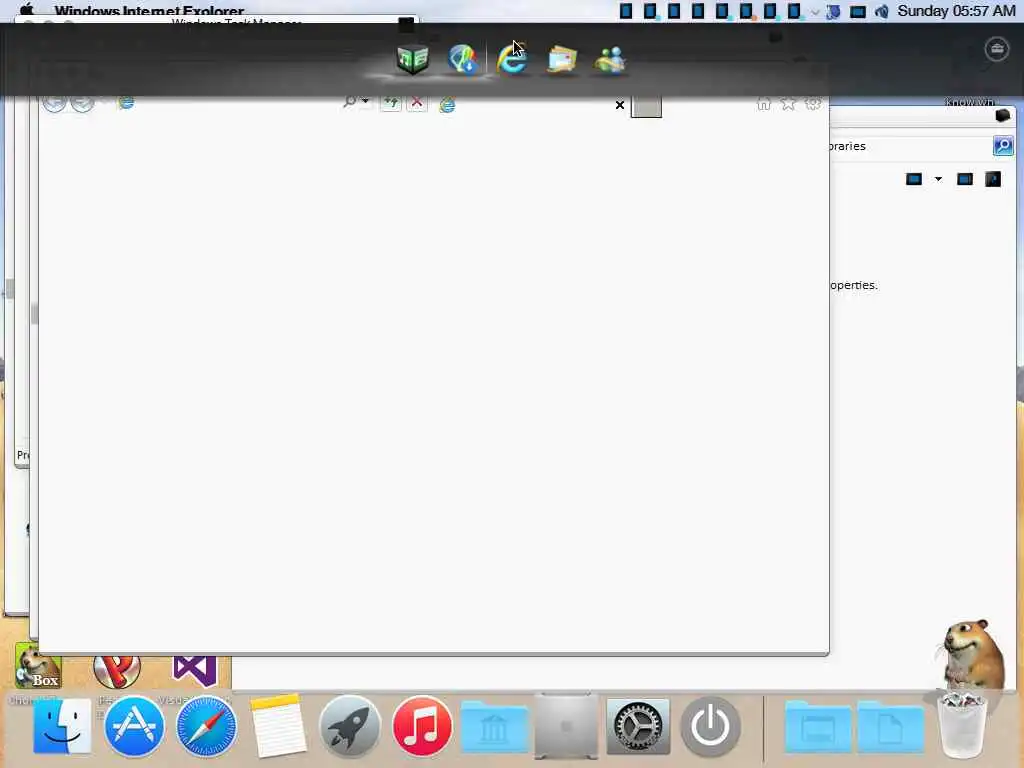Launch iTunes from the dock

coord(422,726)
